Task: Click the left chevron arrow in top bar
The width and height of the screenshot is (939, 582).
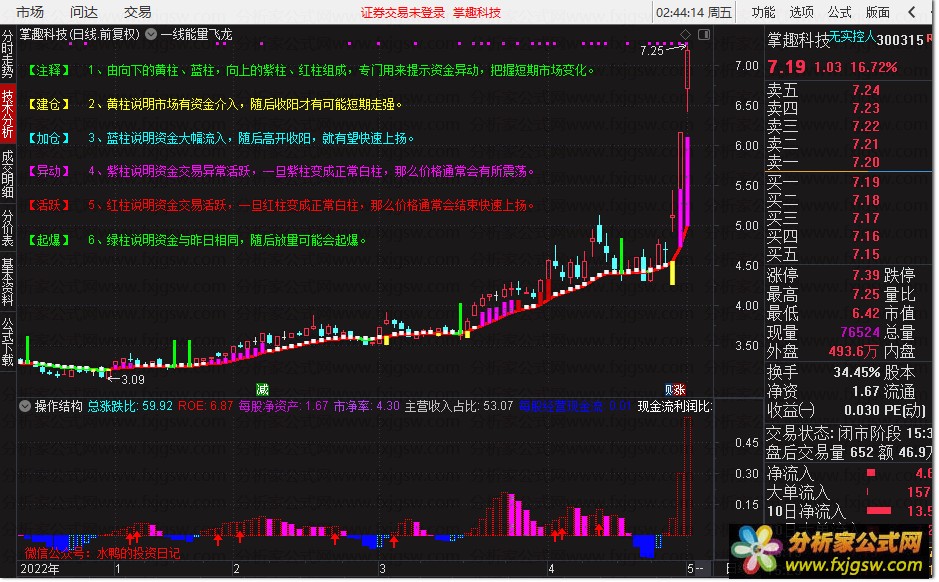Action: click(x=912, y=12)
